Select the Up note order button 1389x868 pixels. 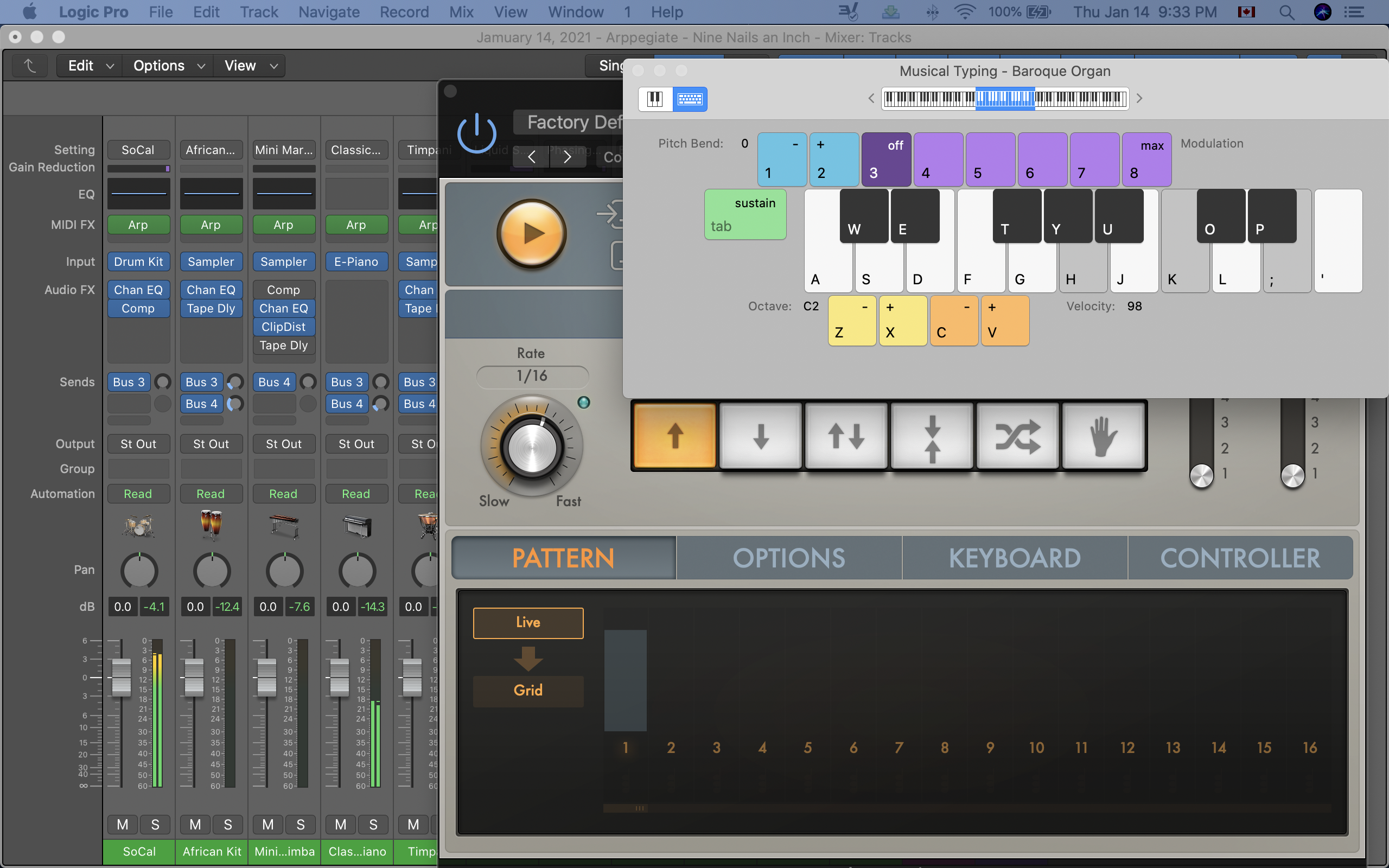coord(674,435)
